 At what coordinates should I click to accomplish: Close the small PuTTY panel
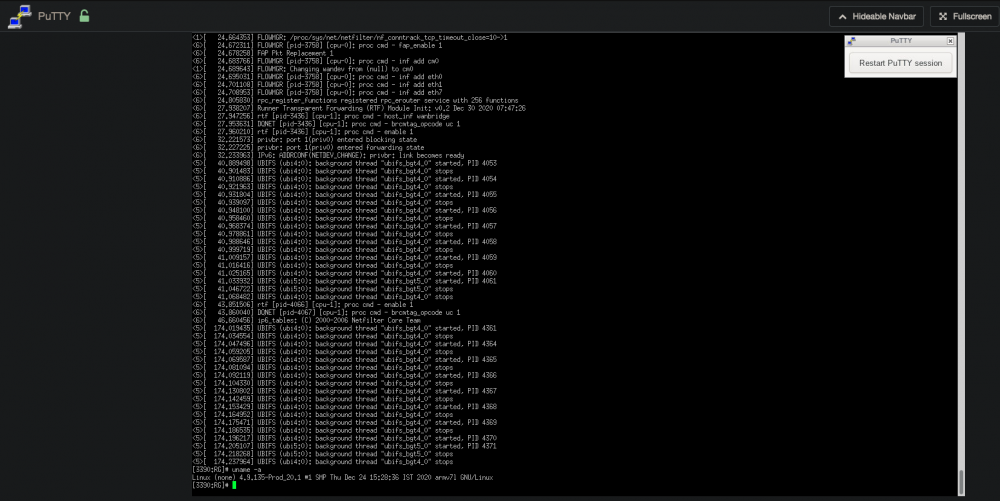(950, 41)
